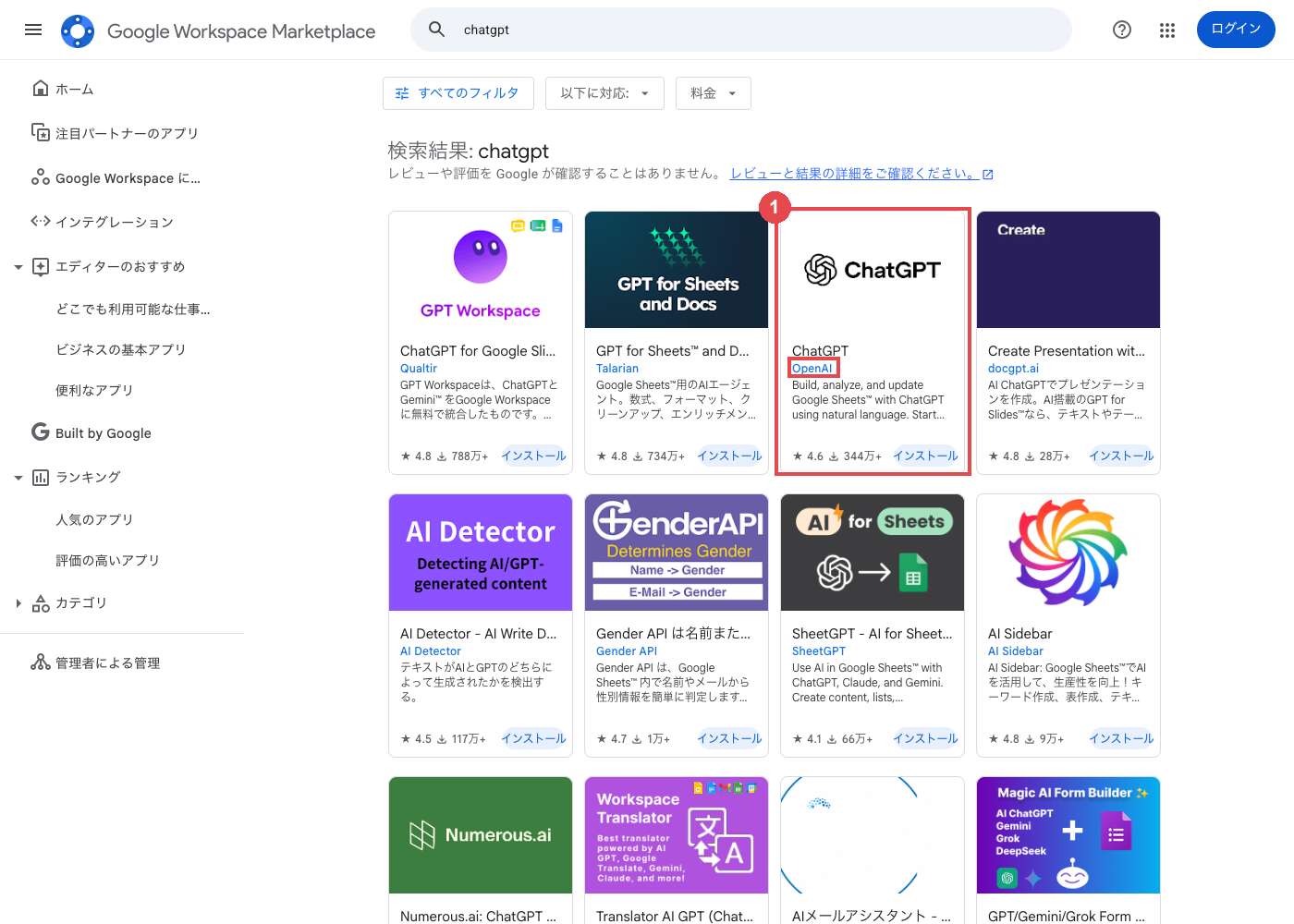Install ChatGPT for Google Sli... by Qualtir
This screenshot has height=924, width=1294.
click(533, 456)
